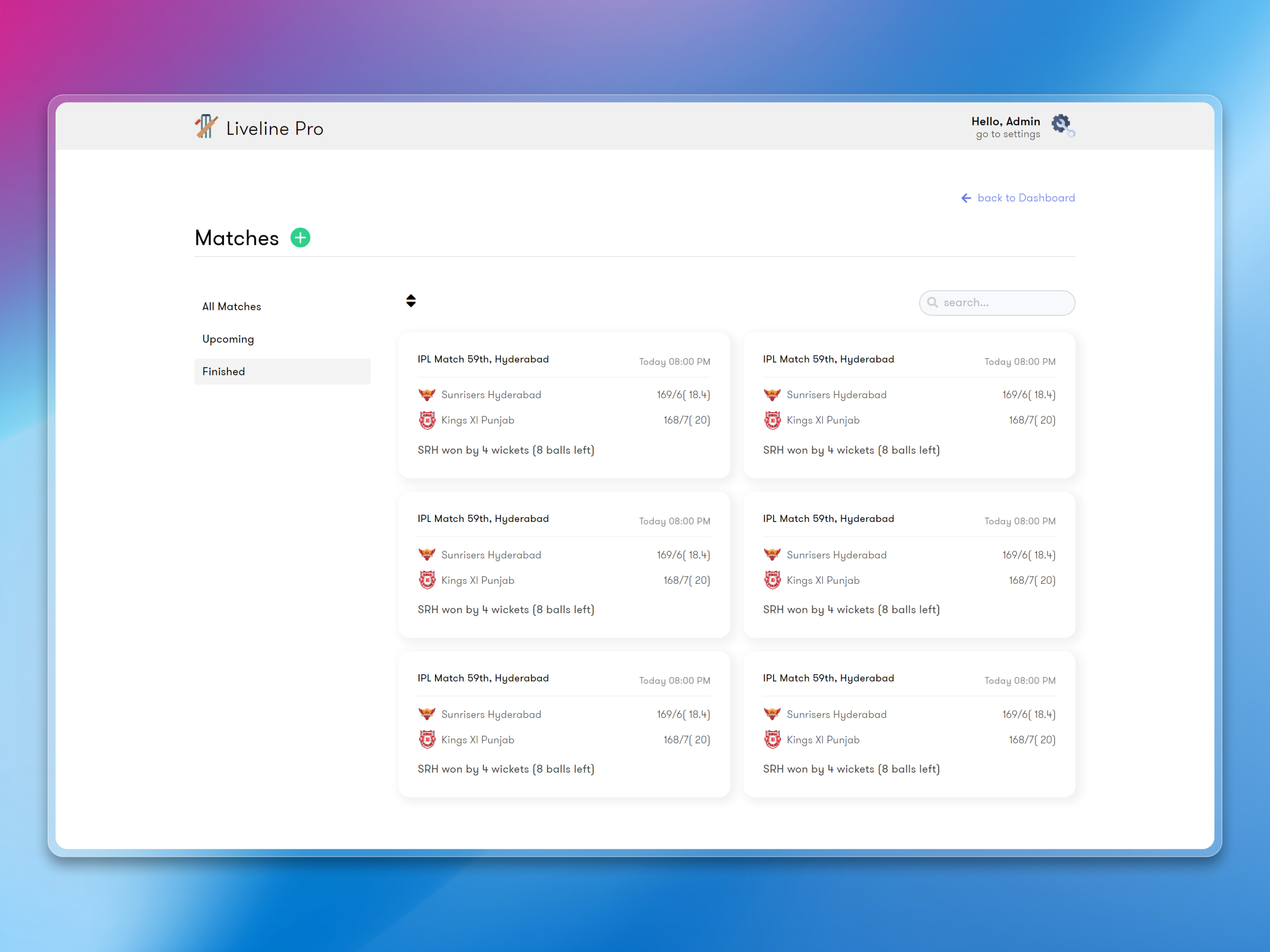The width and height of the screenshot is (1270, 952).
Task: Open middle-left card title IPL Match 59th
Action: point(483,519)
